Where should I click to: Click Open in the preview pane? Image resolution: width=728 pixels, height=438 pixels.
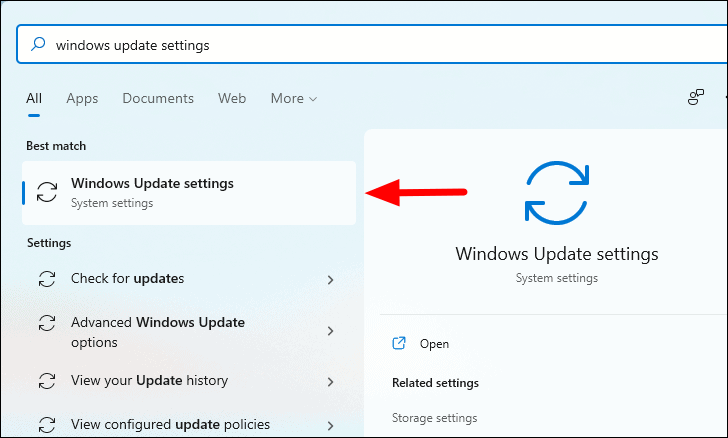pyautogui.click(x=434, y=344)
